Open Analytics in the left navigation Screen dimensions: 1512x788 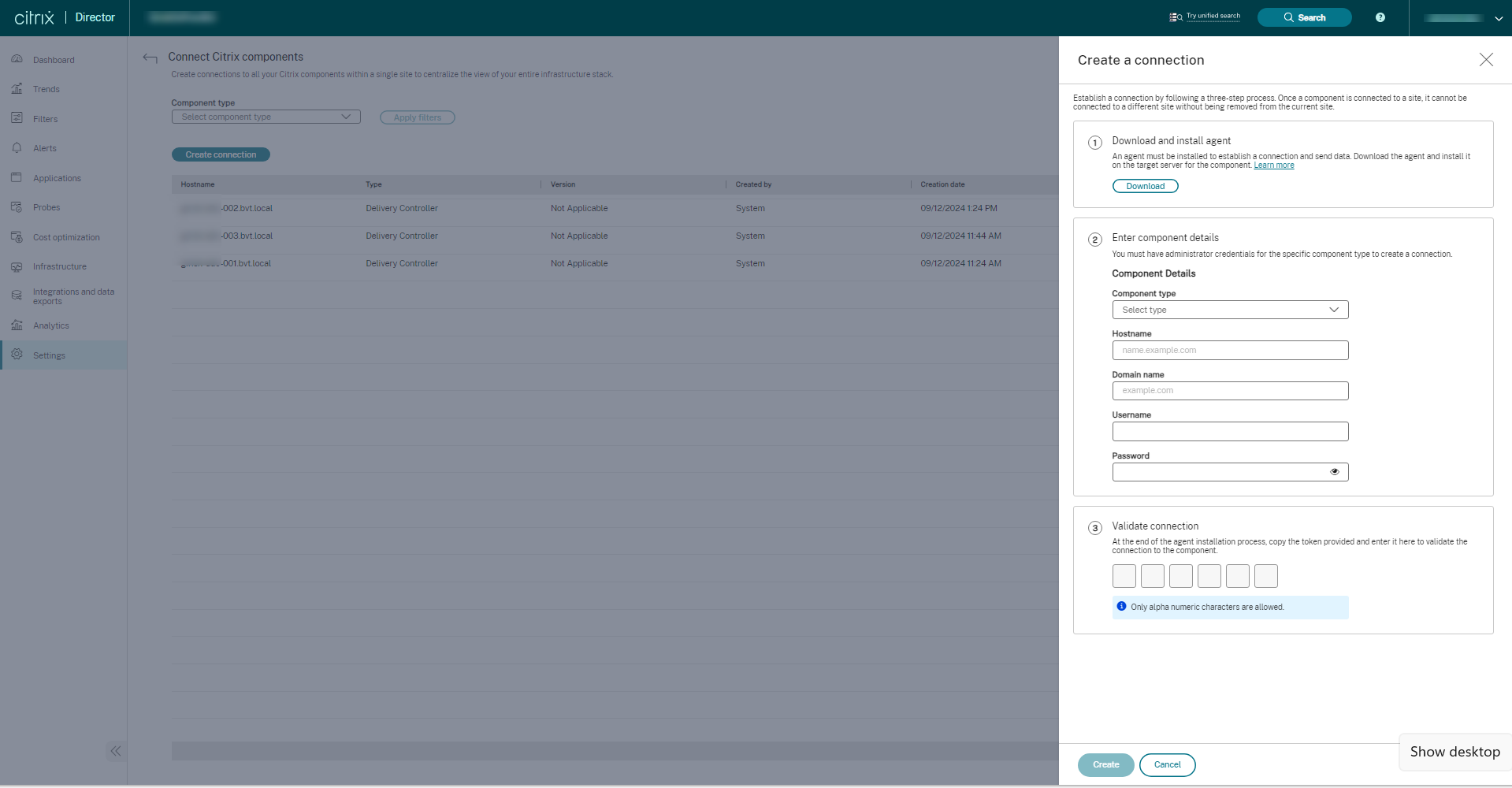pyautogui.click(x=50, y=325)
